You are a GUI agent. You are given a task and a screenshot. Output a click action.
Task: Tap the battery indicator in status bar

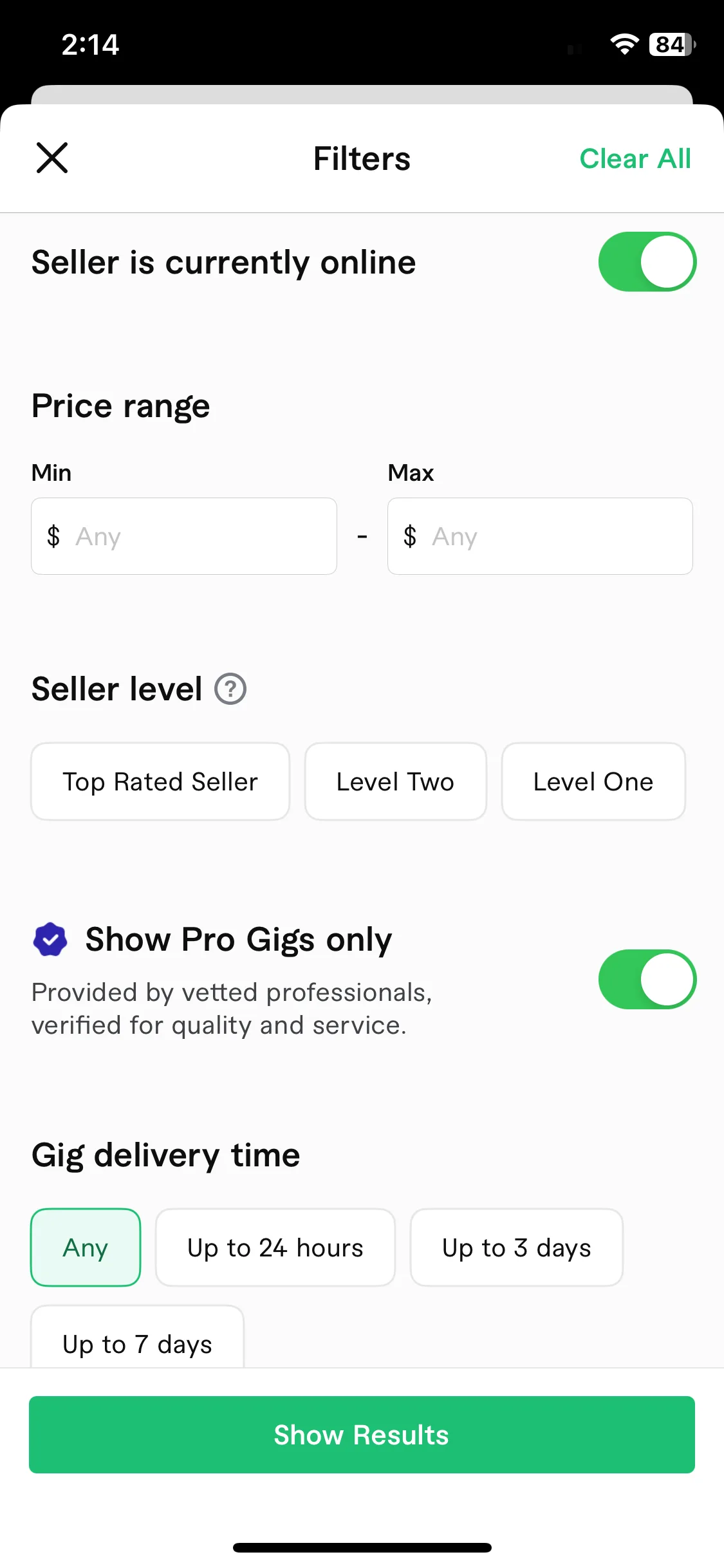tap(673, 44)
